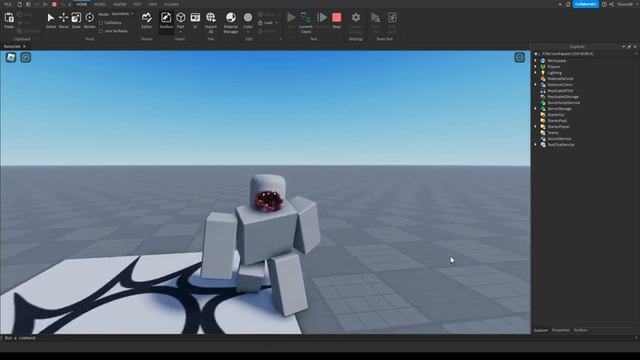Expand the Lighting tree node
Image resolution: width=640 pixels, height=360 pixels.
[536, 73]
